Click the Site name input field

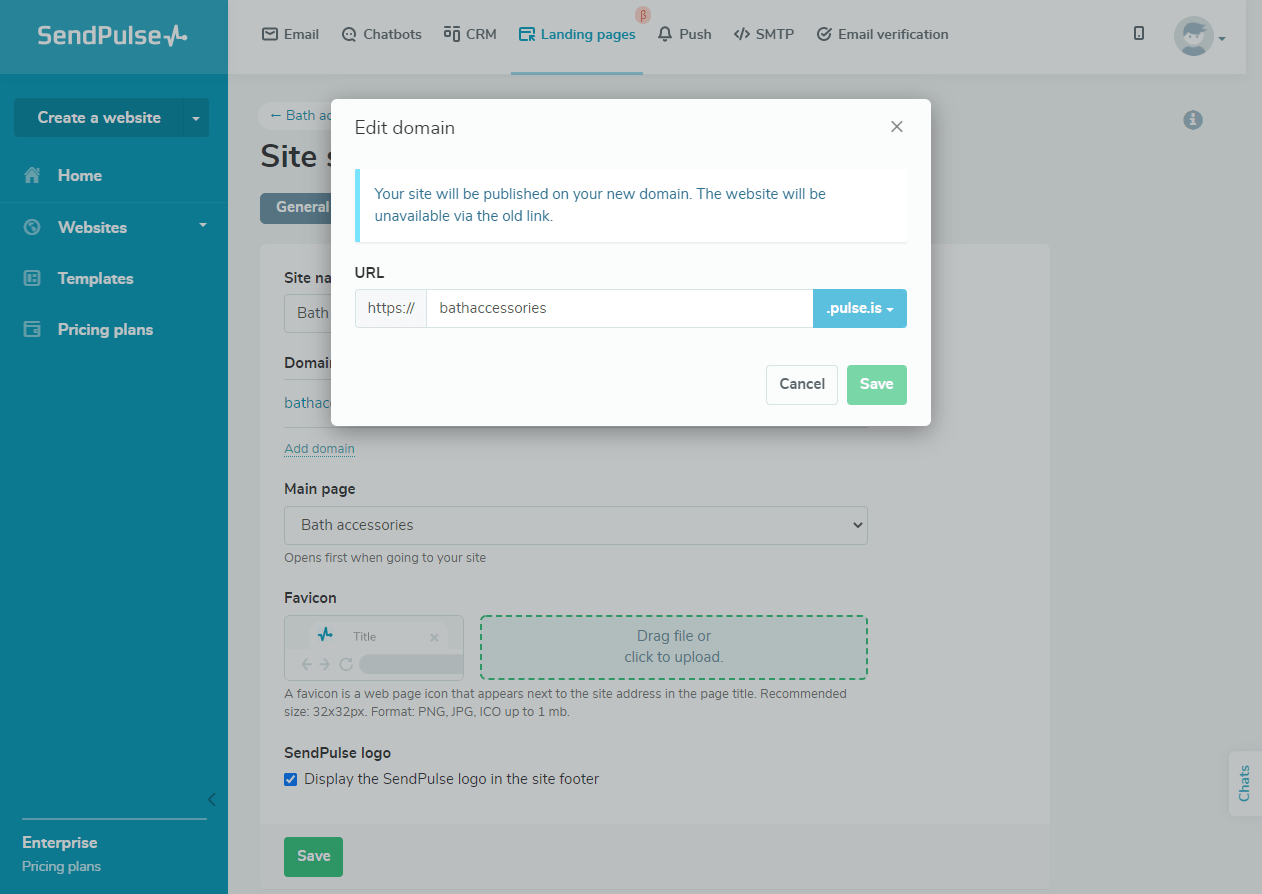pos(308,313)
